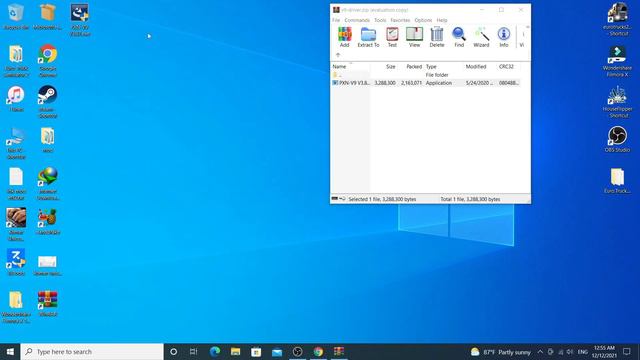The height and width of the screenshot is (360, 640).
Task: Launch the Wizard from the toolbar
Action: point(481,37)
